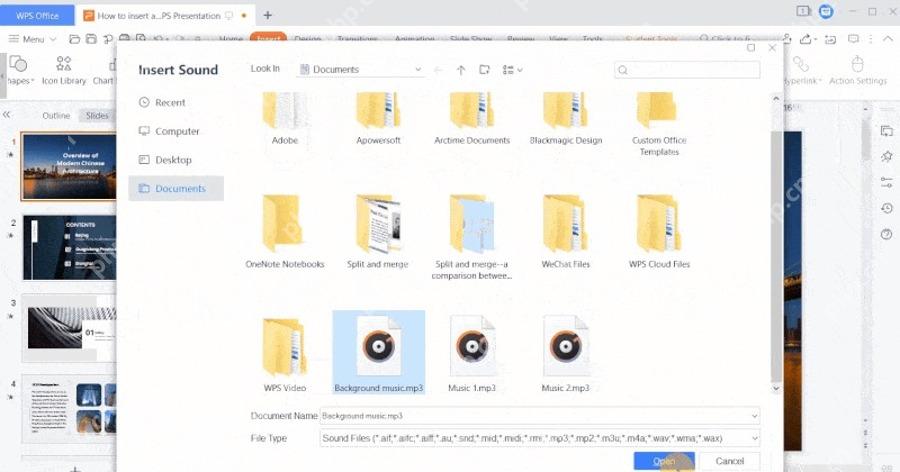Open Action Settings in ribbon
The height and width of the screenshot is (472, 900).
[858, 70]
